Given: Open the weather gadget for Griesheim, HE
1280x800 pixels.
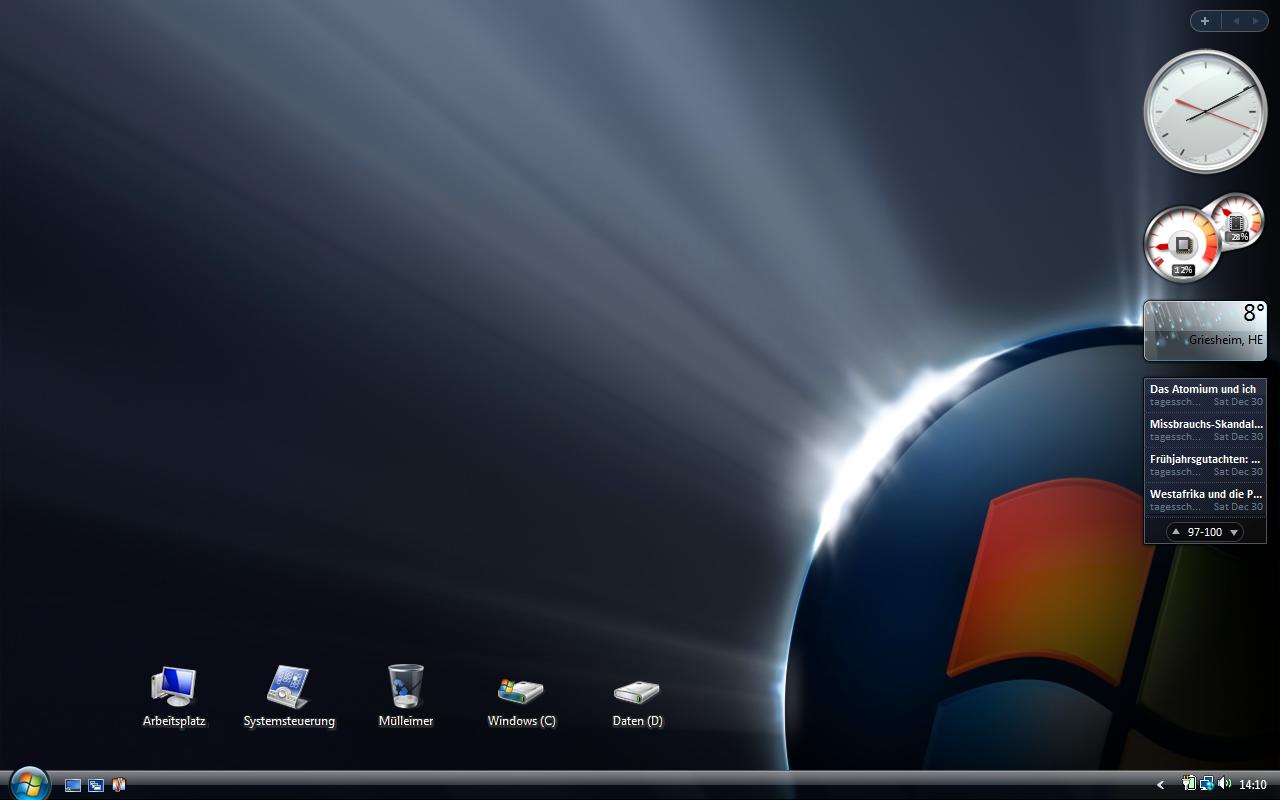Looking at the screenshot, I should (x=1205, y=331).
